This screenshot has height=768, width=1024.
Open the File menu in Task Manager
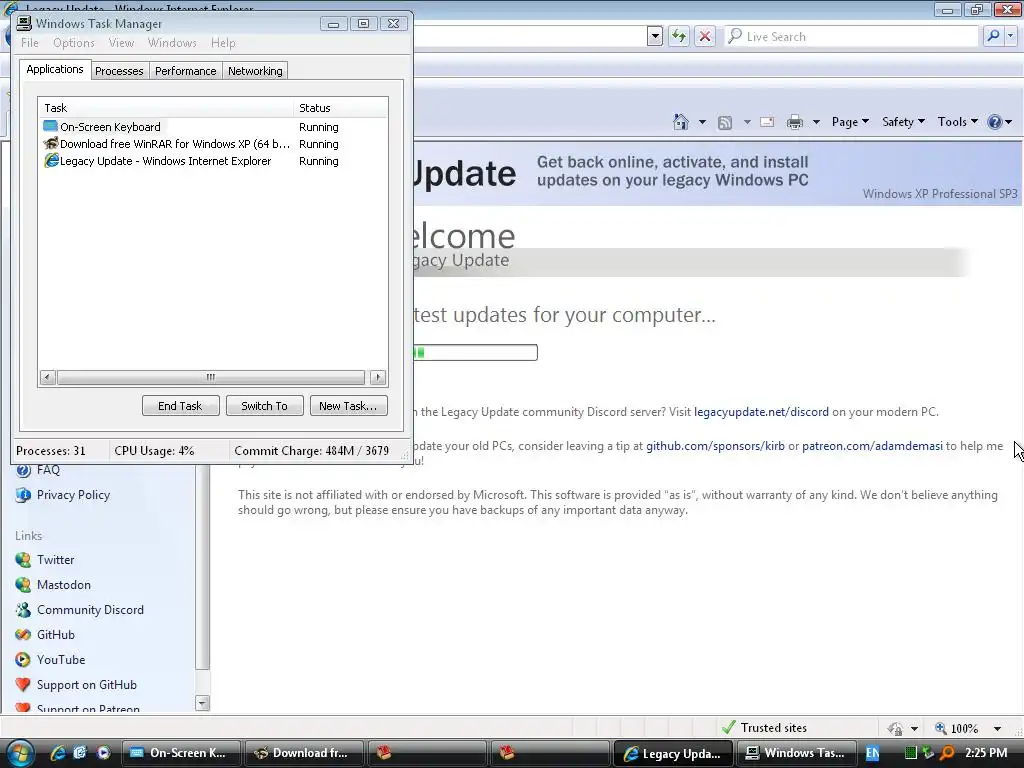29,43
